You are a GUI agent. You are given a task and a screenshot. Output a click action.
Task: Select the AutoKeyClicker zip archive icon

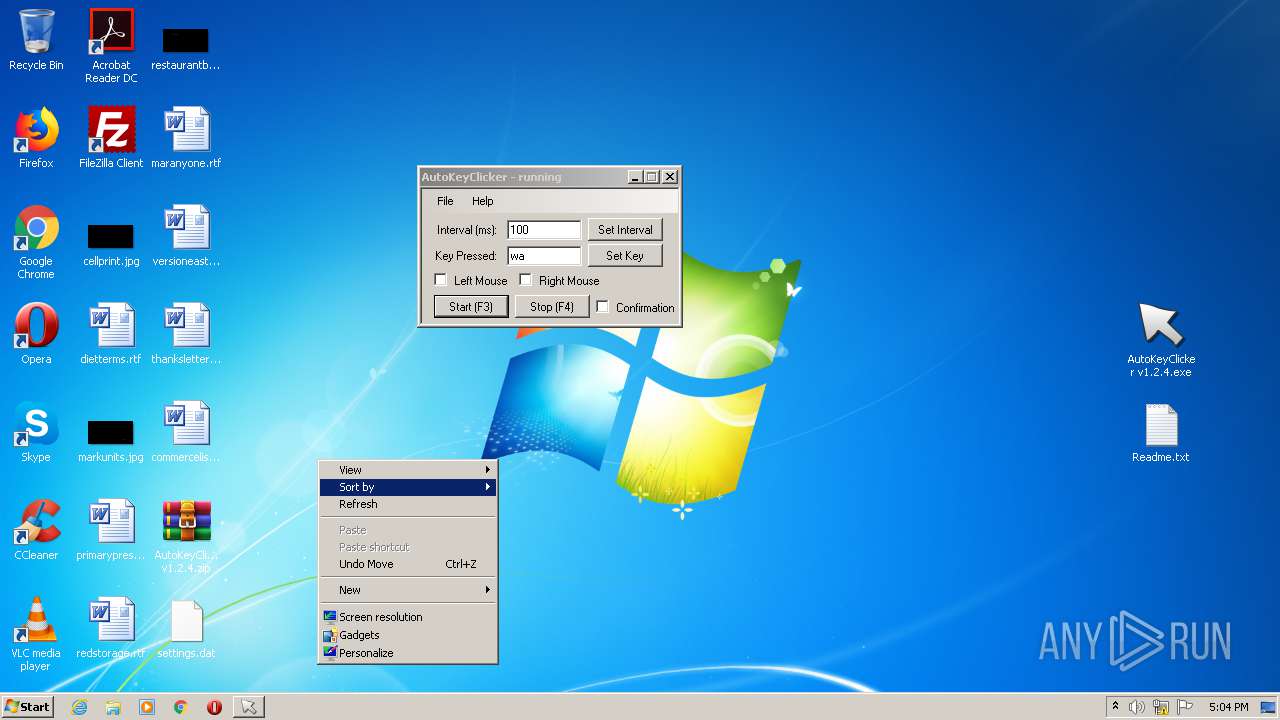[186, 537]
